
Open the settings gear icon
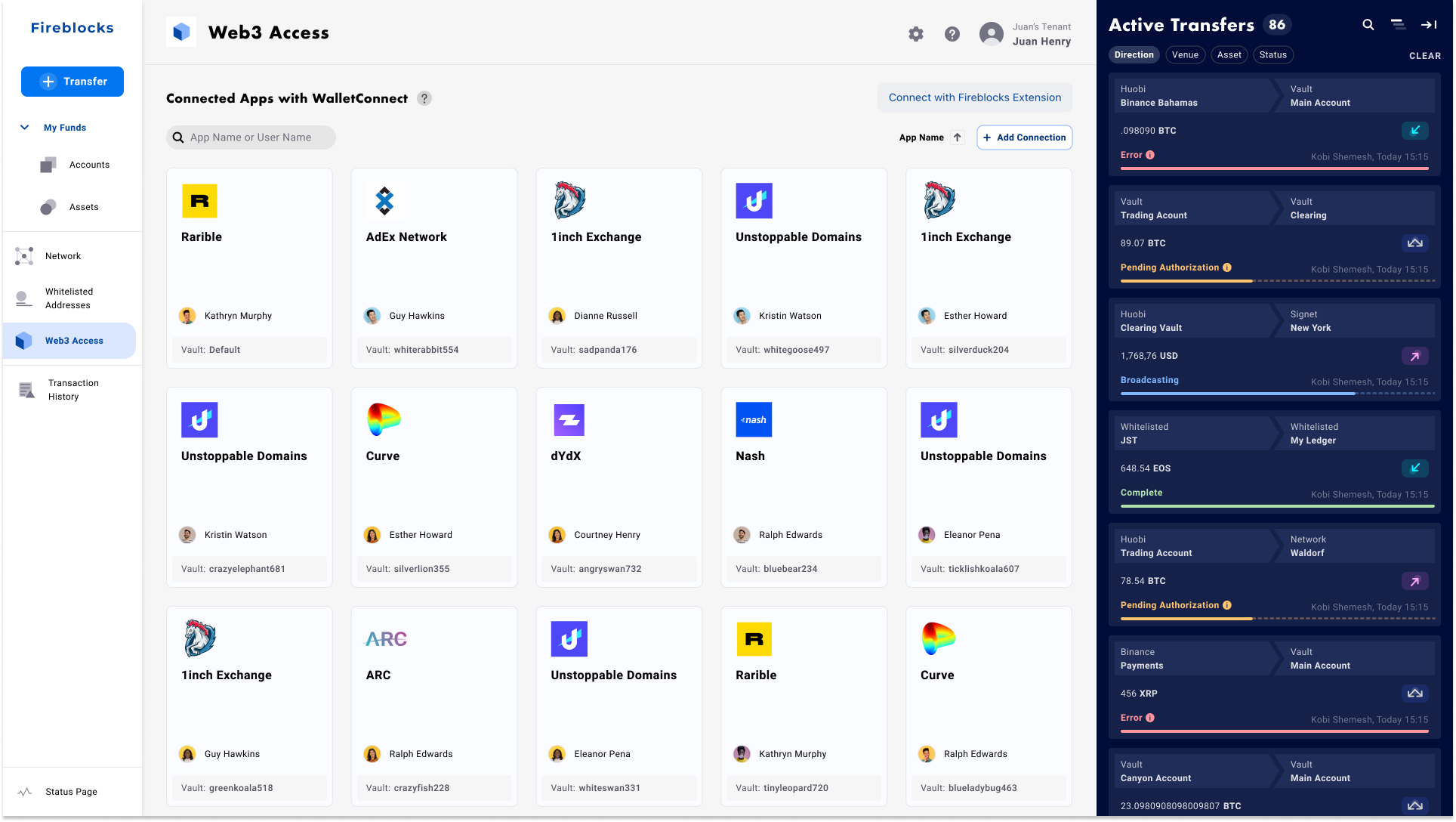pos(916,34)
